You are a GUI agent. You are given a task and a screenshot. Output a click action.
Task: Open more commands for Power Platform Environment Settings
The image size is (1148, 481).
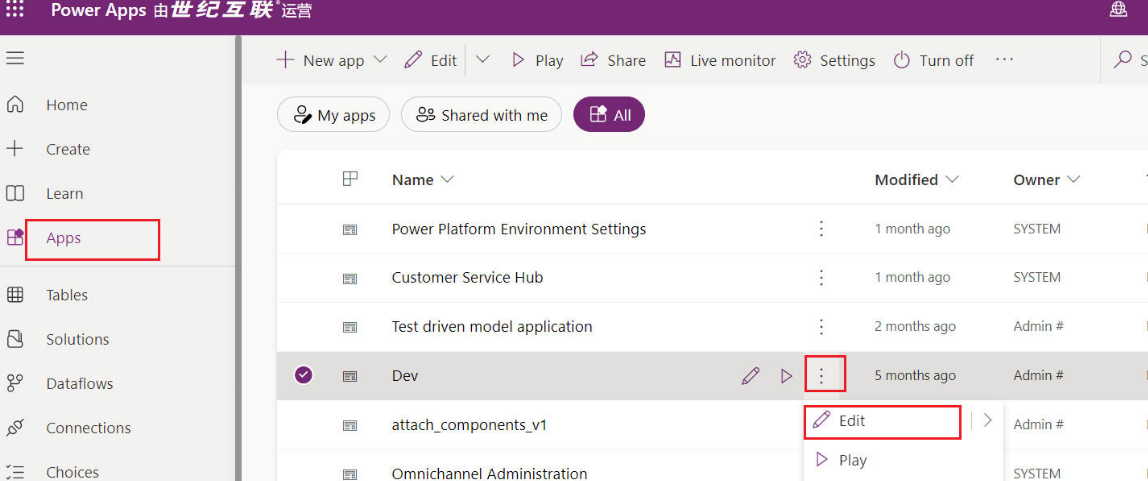[x=821, y=229]
